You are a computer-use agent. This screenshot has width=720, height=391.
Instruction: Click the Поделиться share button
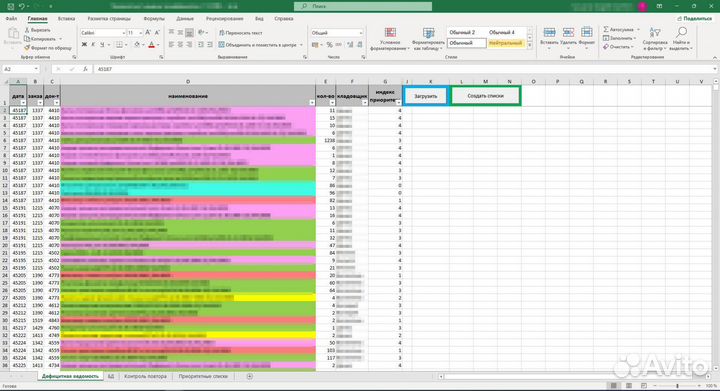[694, 18]
